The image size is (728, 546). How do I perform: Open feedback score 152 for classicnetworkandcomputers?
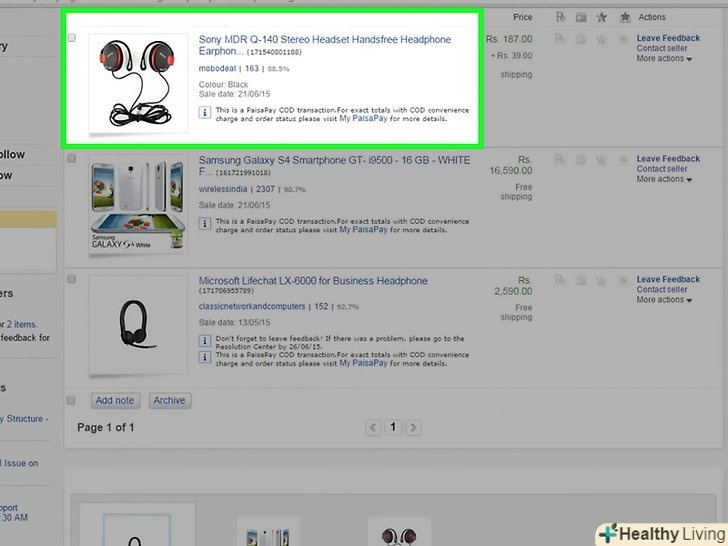(321, 306)
